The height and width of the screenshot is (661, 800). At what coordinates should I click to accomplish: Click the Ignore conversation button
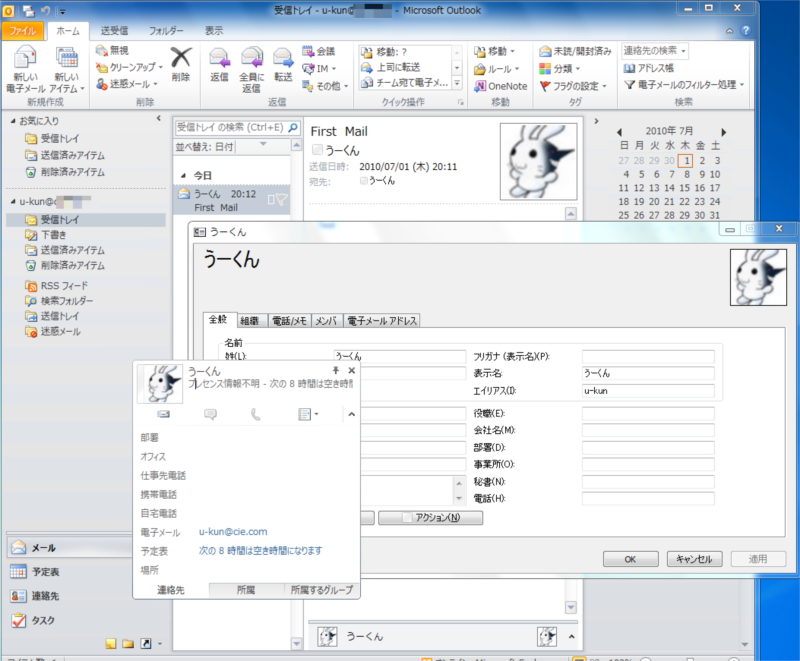(112, 50)
